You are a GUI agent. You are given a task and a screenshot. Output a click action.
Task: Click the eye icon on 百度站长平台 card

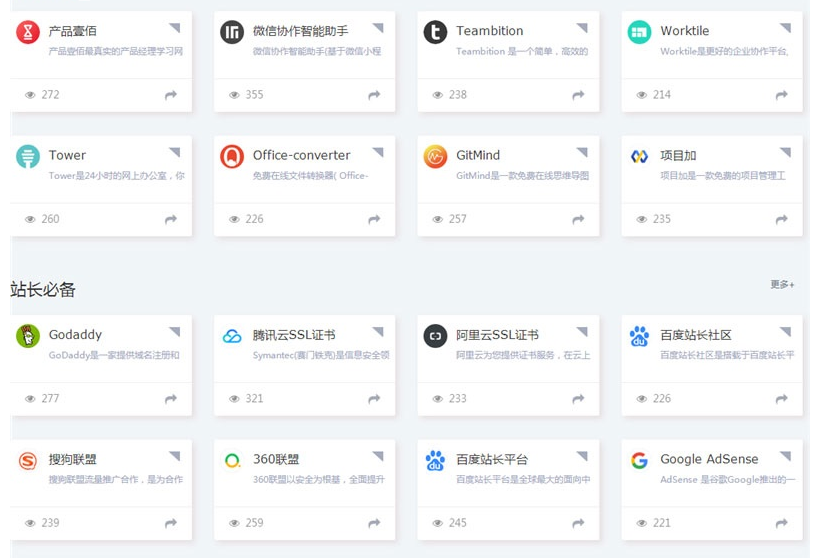click(438, 523)
